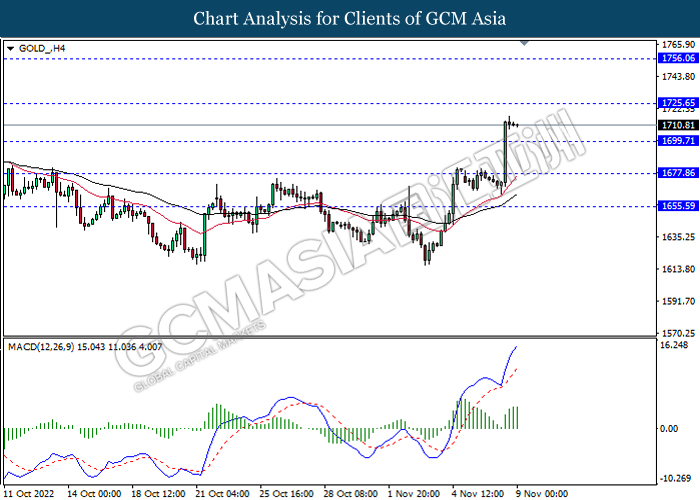Viewport: 700px width, 500px height.
Task: Click the 1613.80 price axis value
Action: pyautogui.click(x=678, y=269)
